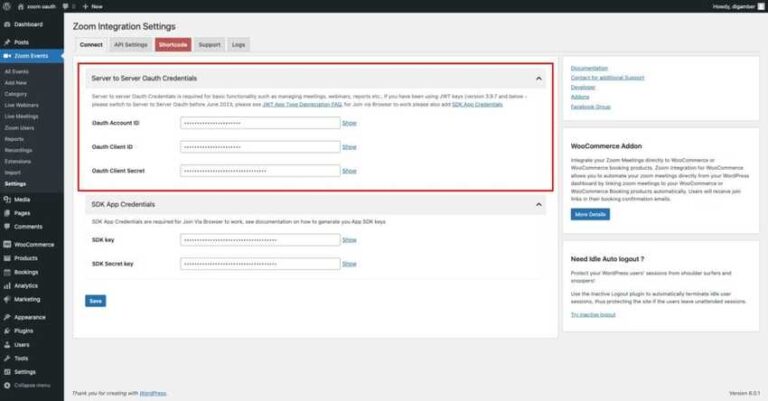The image size is (768, 401).
Task: Show the Oauth Client Secret value
Action: [x=349, y=171]
